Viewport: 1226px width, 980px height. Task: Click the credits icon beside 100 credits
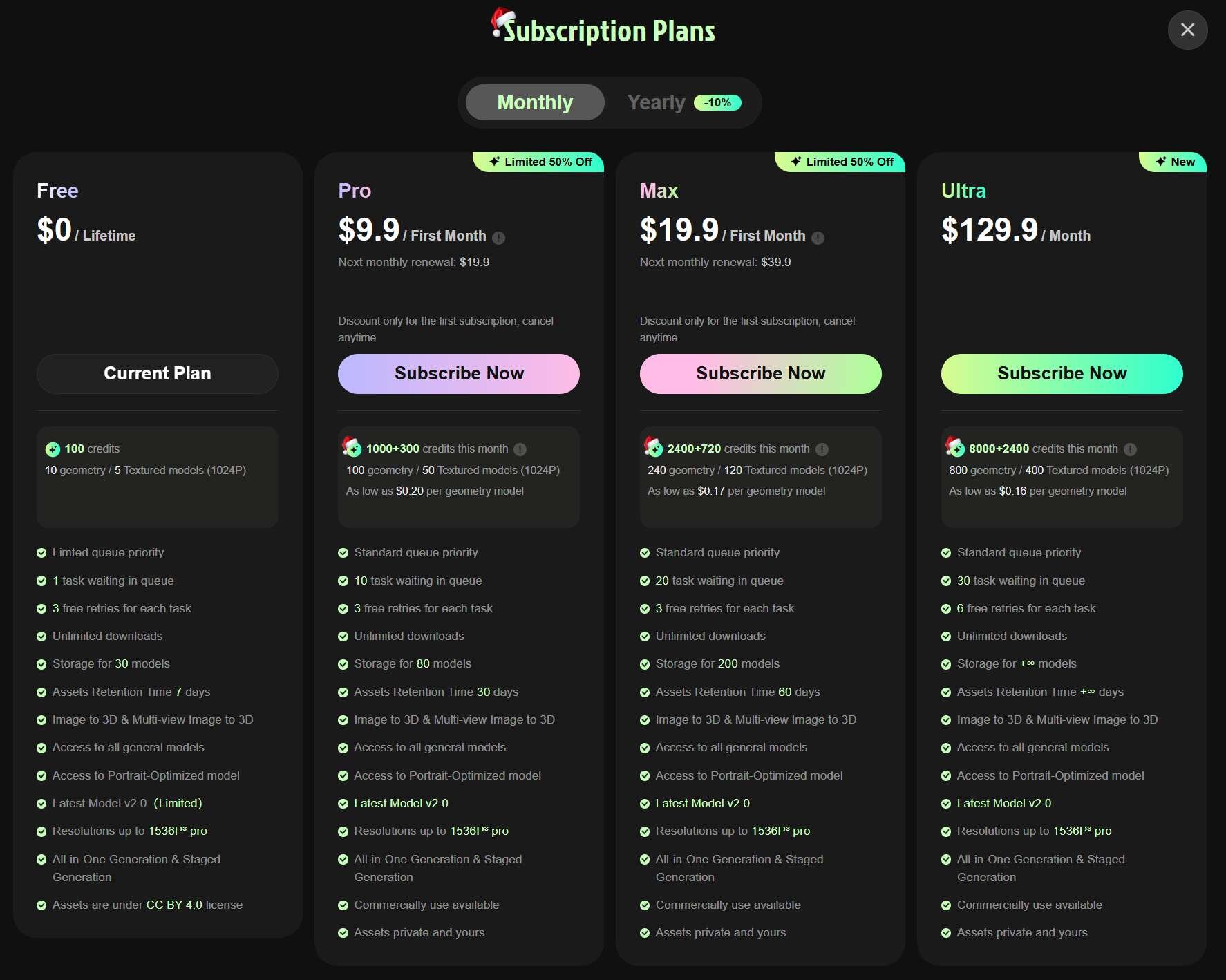pyautogui.click(x=53, y=449)
